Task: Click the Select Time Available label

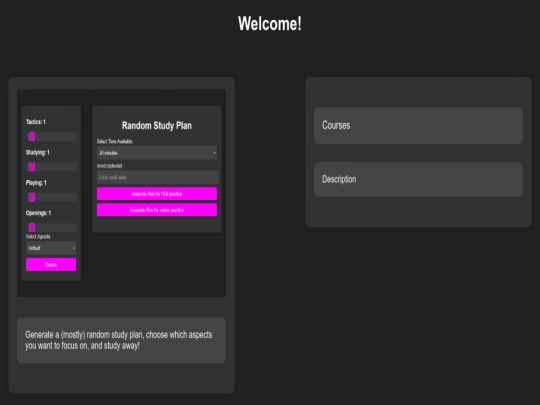Action: coord(115,141)
